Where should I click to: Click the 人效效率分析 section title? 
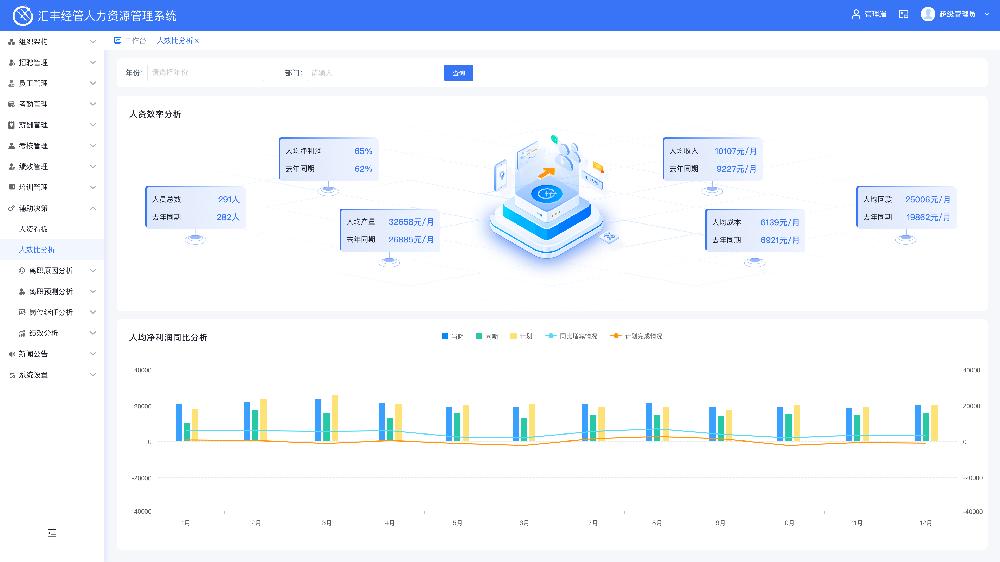pyautogui.click(x=155, y=114)
